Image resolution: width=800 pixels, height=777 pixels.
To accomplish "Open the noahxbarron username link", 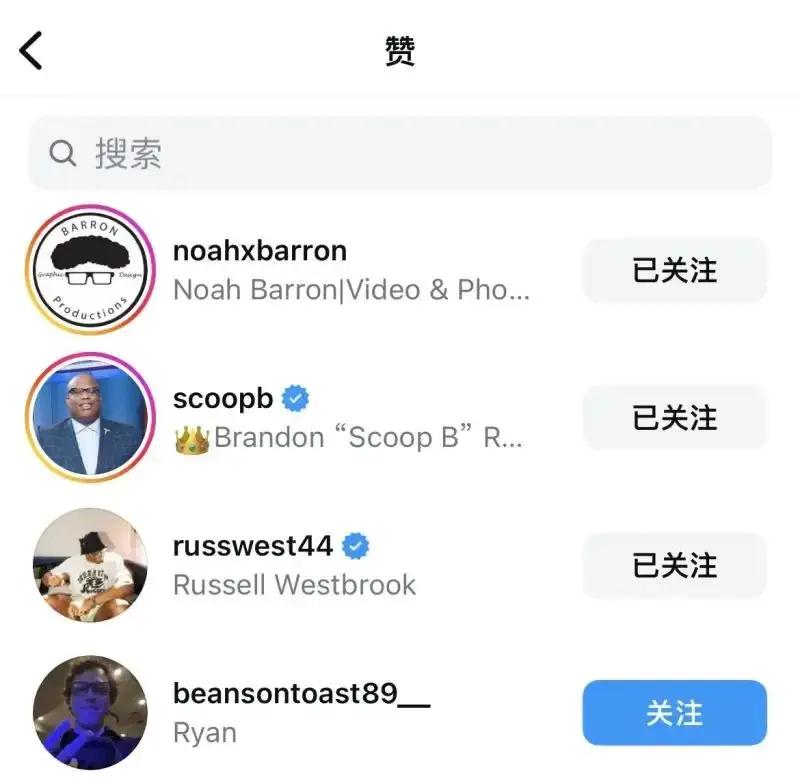I will click(260, 250).
